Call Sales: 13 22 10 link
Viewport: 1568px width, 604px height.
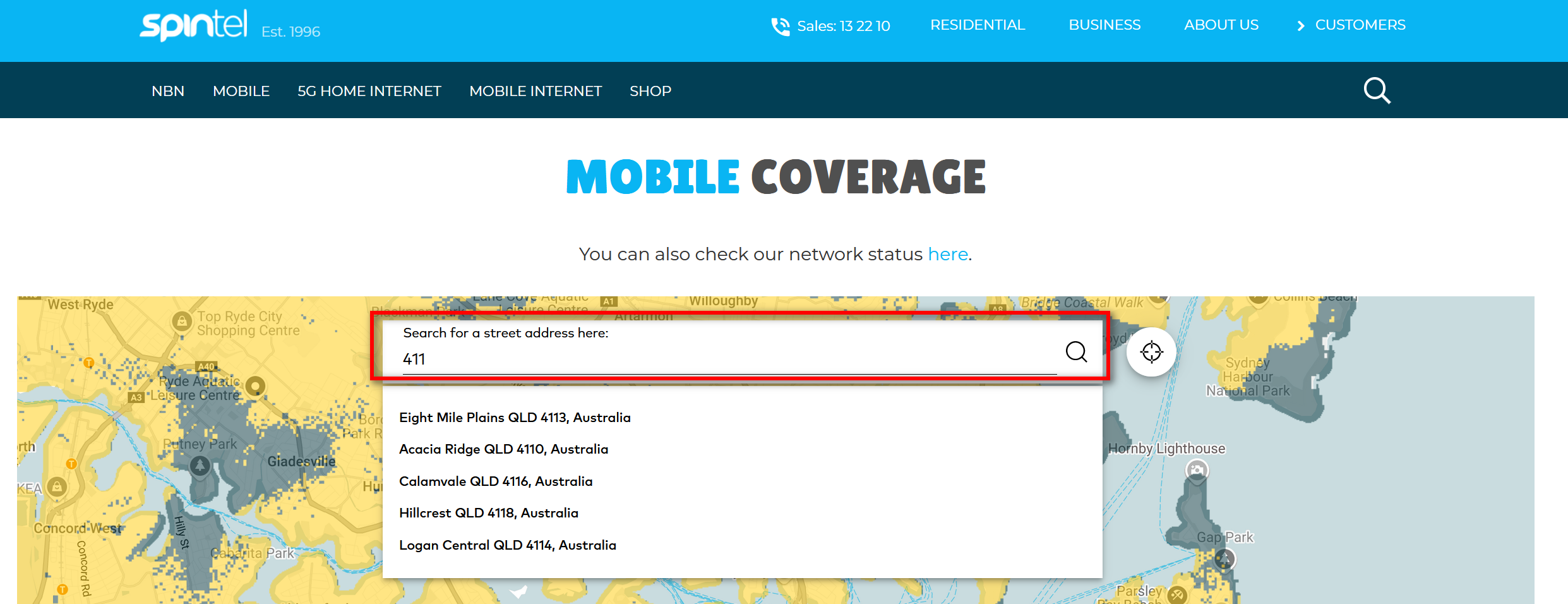point(843,26)
